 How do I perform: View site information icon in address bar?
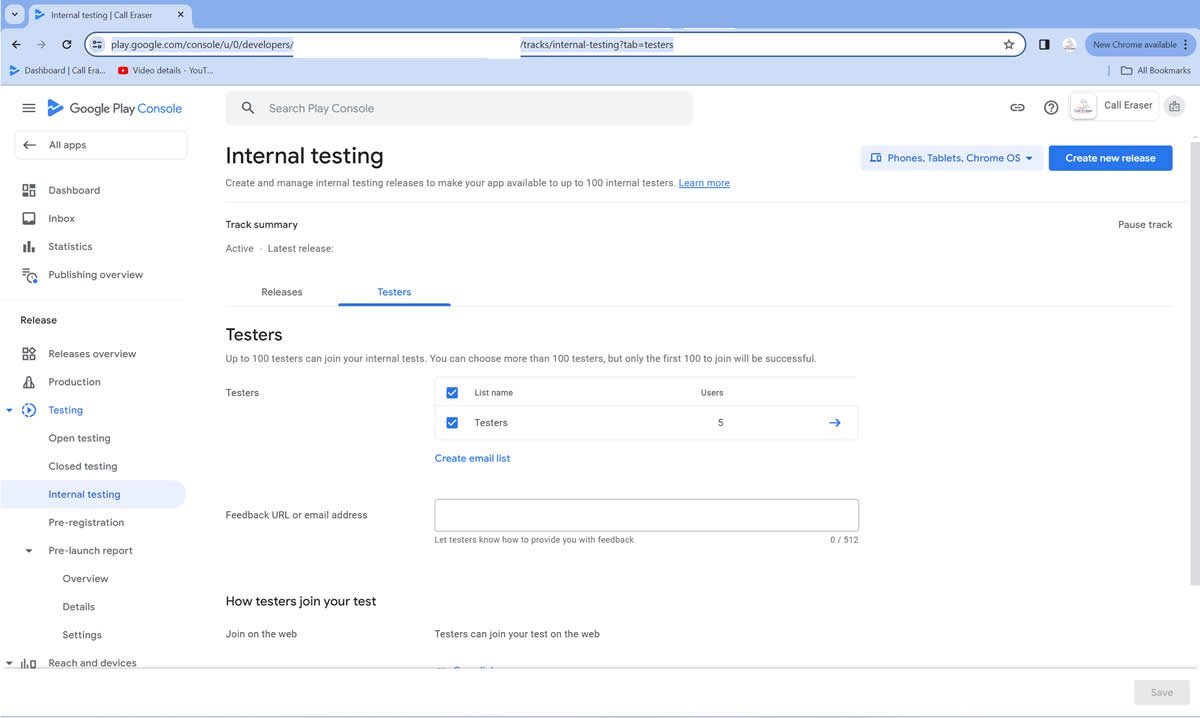(97, 44)
